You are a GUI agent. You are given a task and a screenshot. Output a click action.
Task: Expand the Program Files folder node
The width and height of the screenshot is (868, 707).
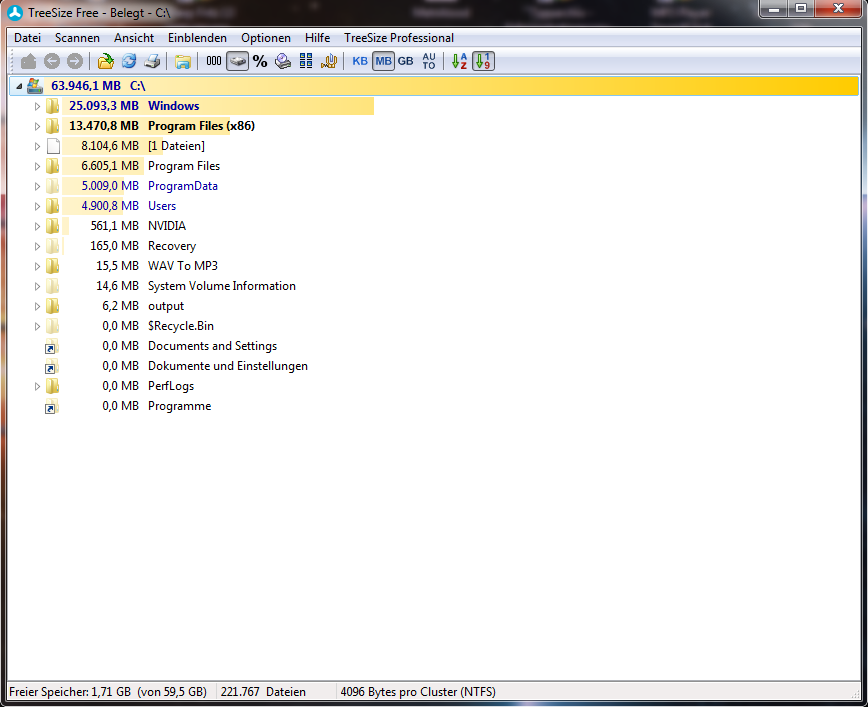pos(37,166)
